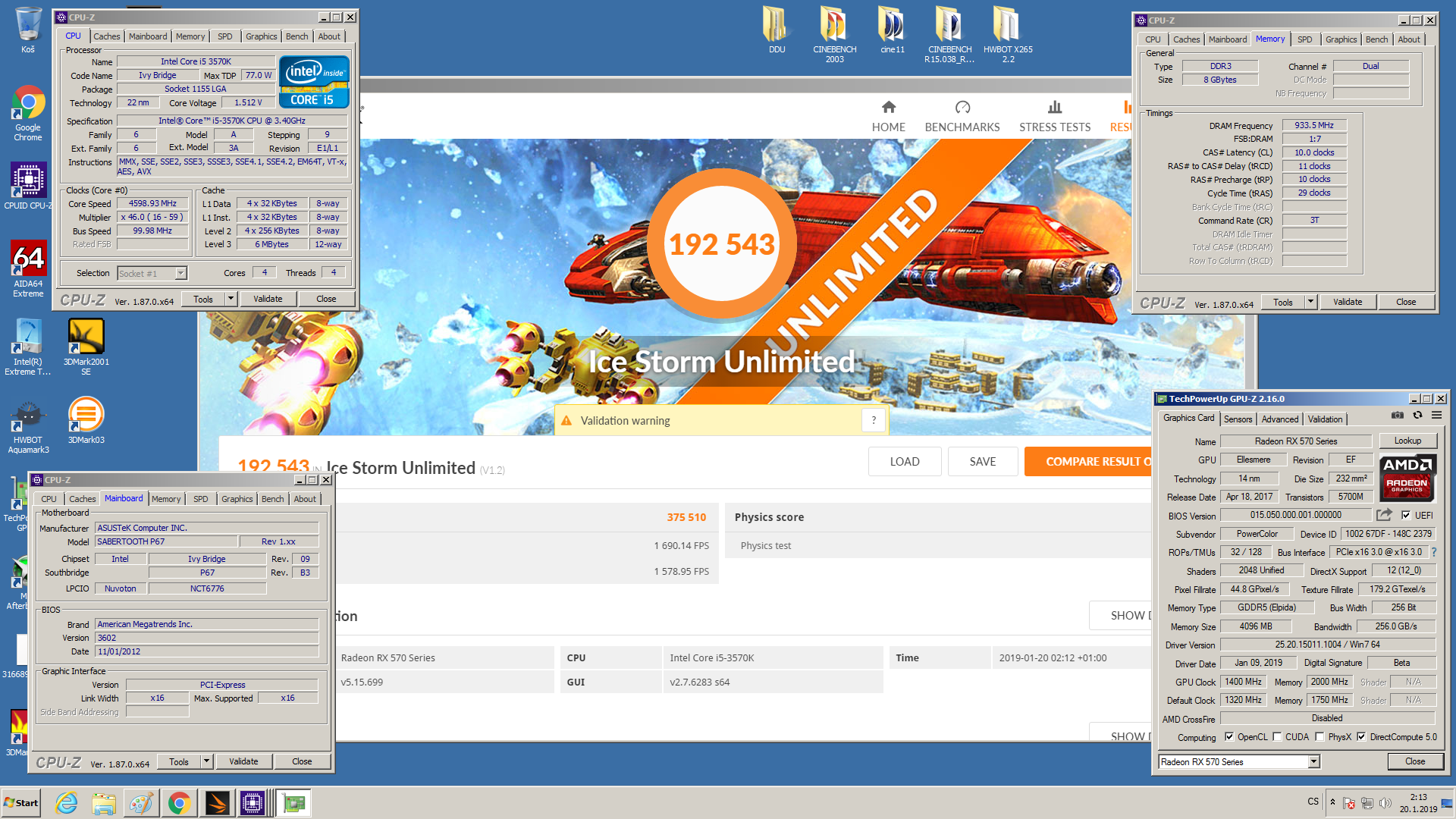
Task: Click Bus Interface question mark icon
Action: point(1434,552)
